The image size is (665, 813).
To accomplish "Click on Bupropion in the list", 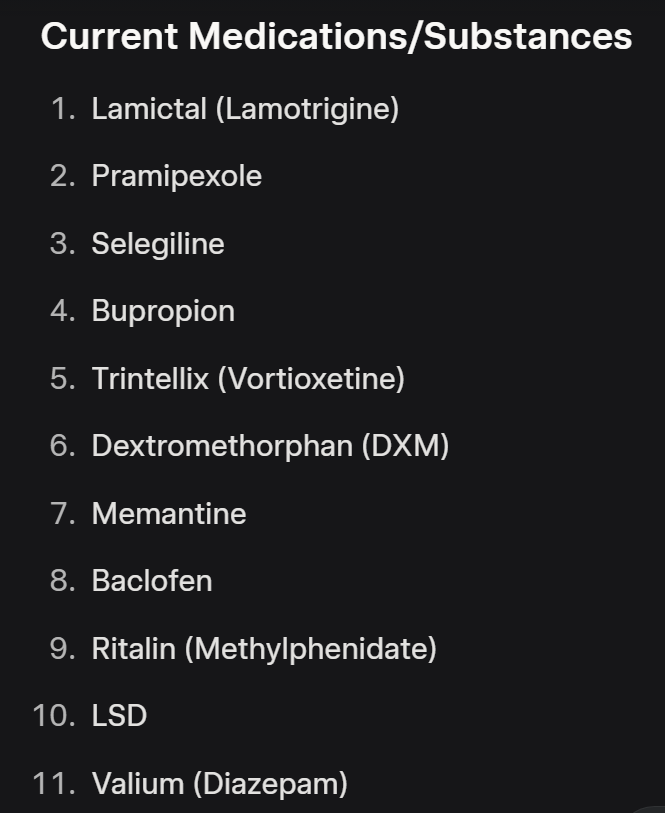I will (163, 311).
